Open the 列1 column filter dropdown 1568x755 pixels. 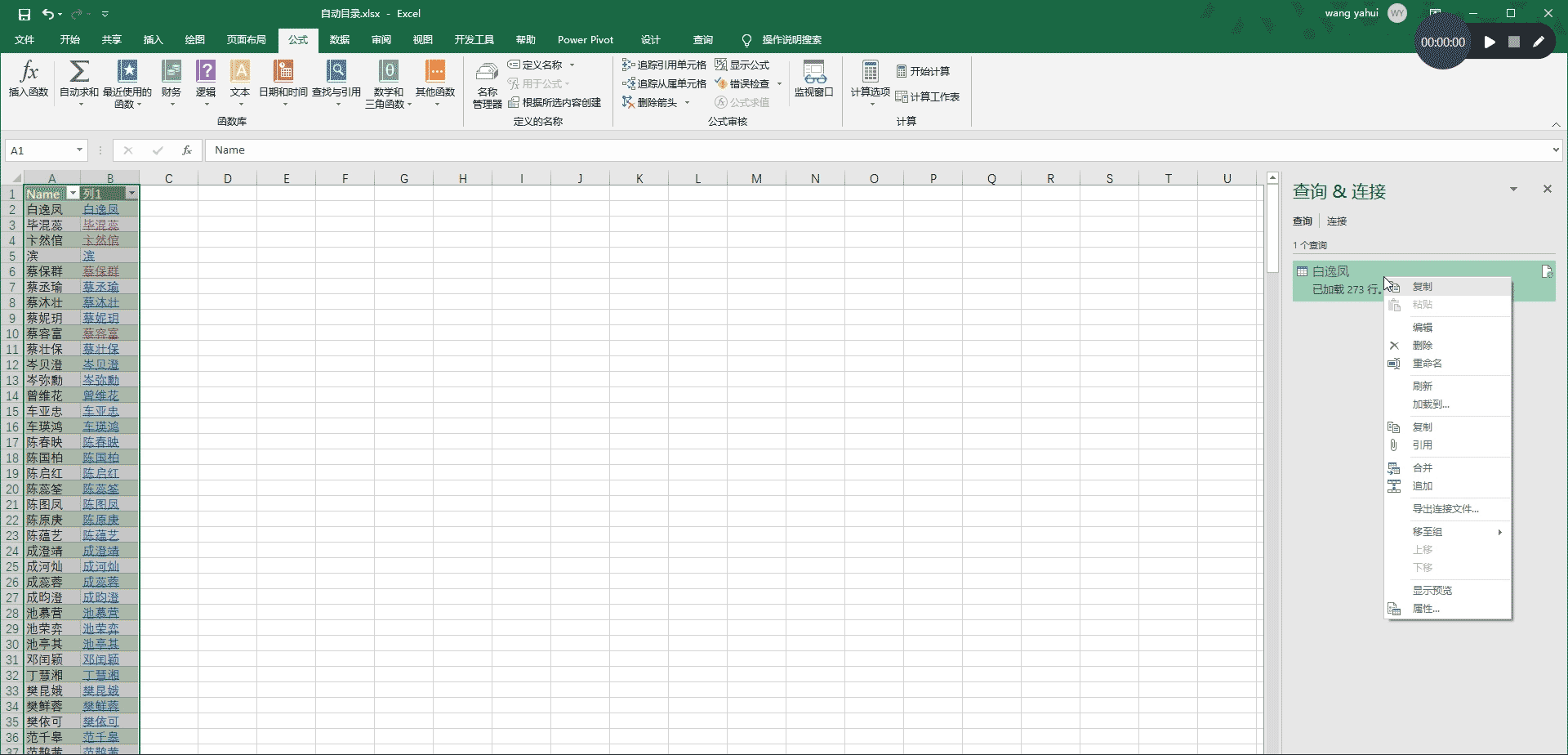(x=131, y=194)
